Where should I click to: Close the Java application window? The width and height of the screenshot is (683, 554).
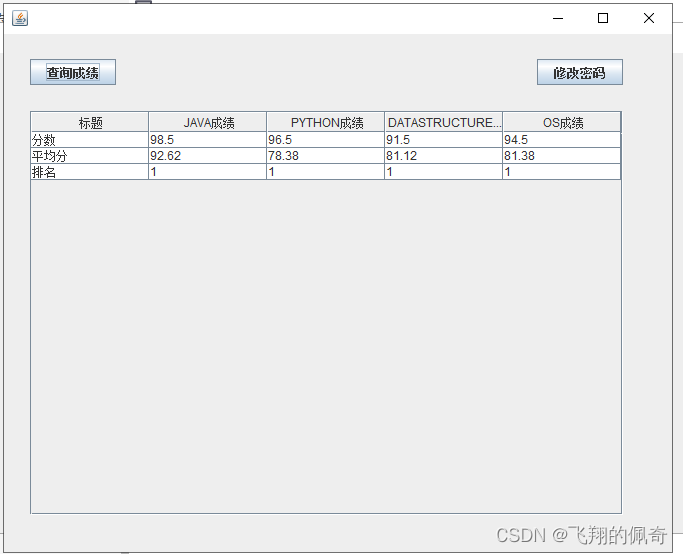(x=649, y=18)
